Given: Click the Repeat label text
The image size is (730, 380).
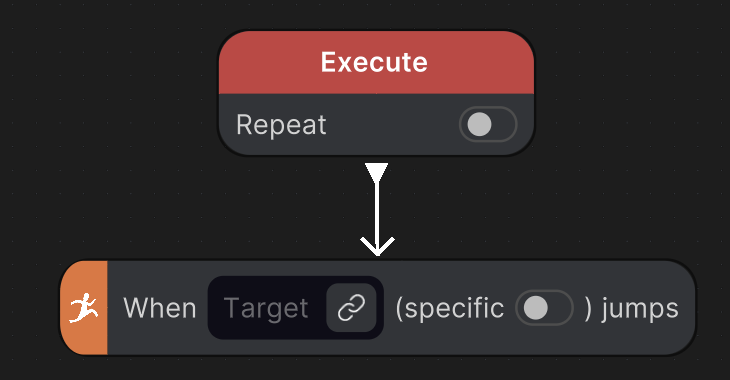Looking at the screenshot, I should click(x=281, y=125).
